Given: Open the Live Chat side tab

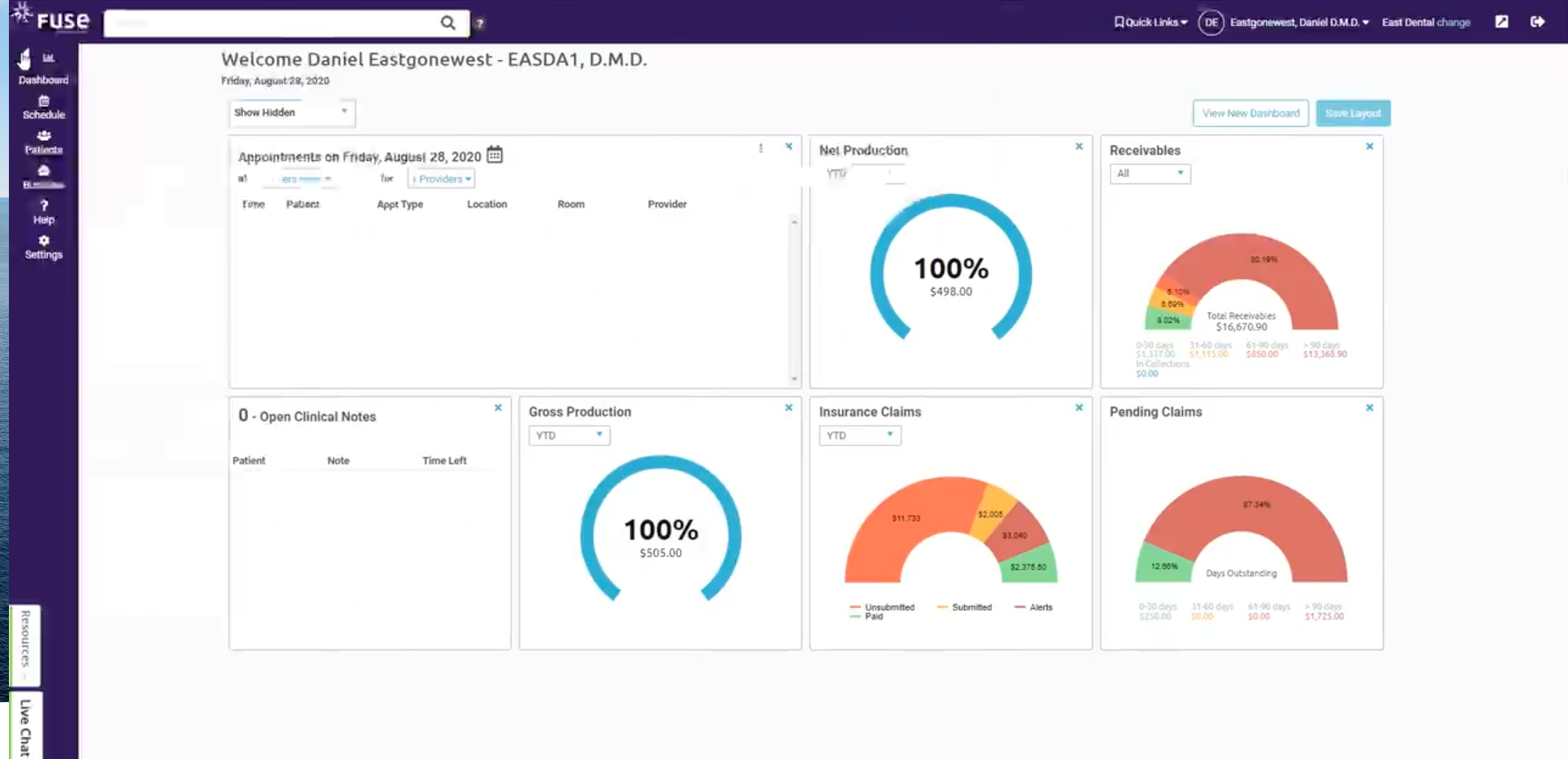Looking at the screenshot, I should [x=26, y=727].
